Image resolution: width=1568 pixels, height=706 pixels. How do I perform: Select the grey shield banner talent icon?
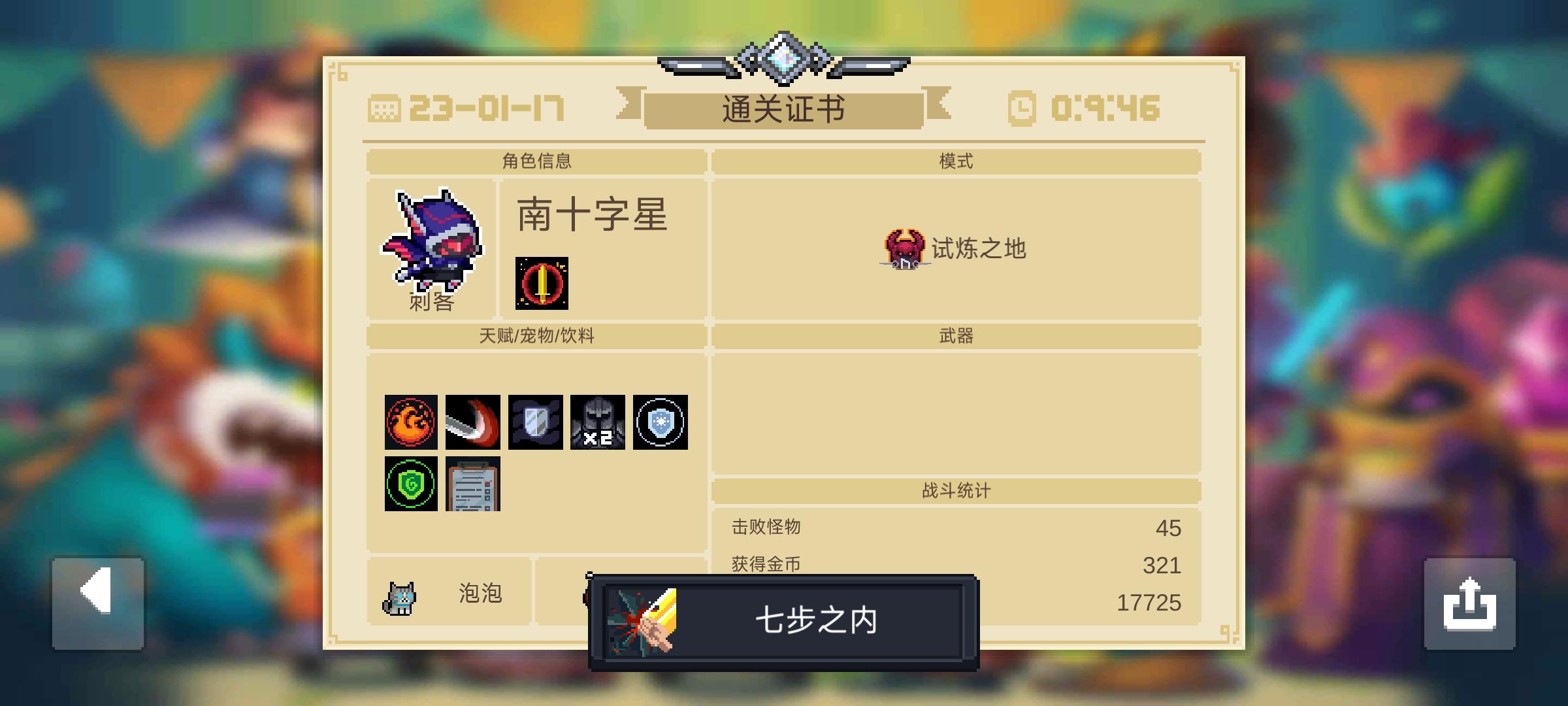535,422
